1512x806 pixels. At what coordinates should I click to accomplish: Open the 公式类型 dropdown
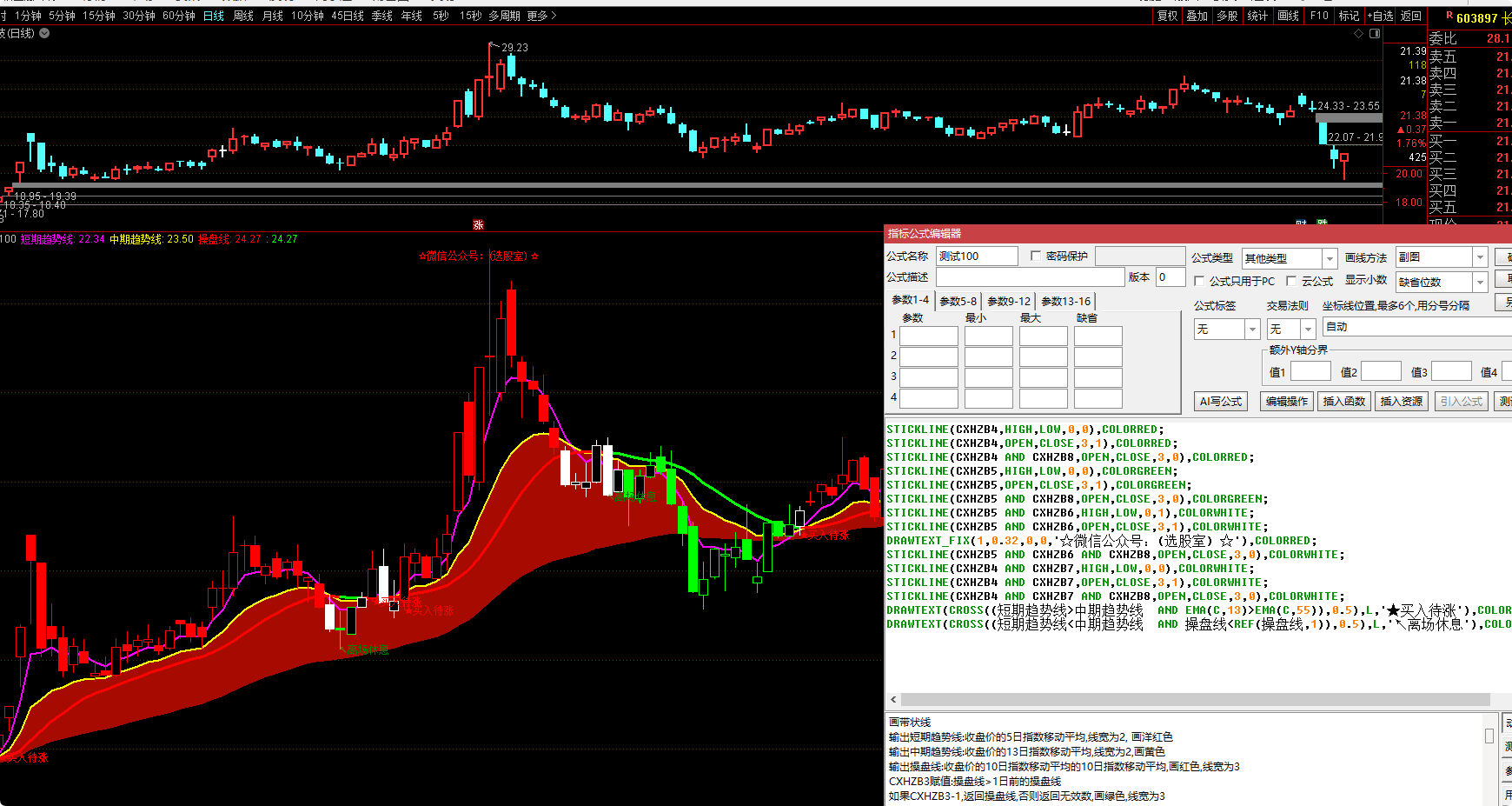coord(1329,258)
